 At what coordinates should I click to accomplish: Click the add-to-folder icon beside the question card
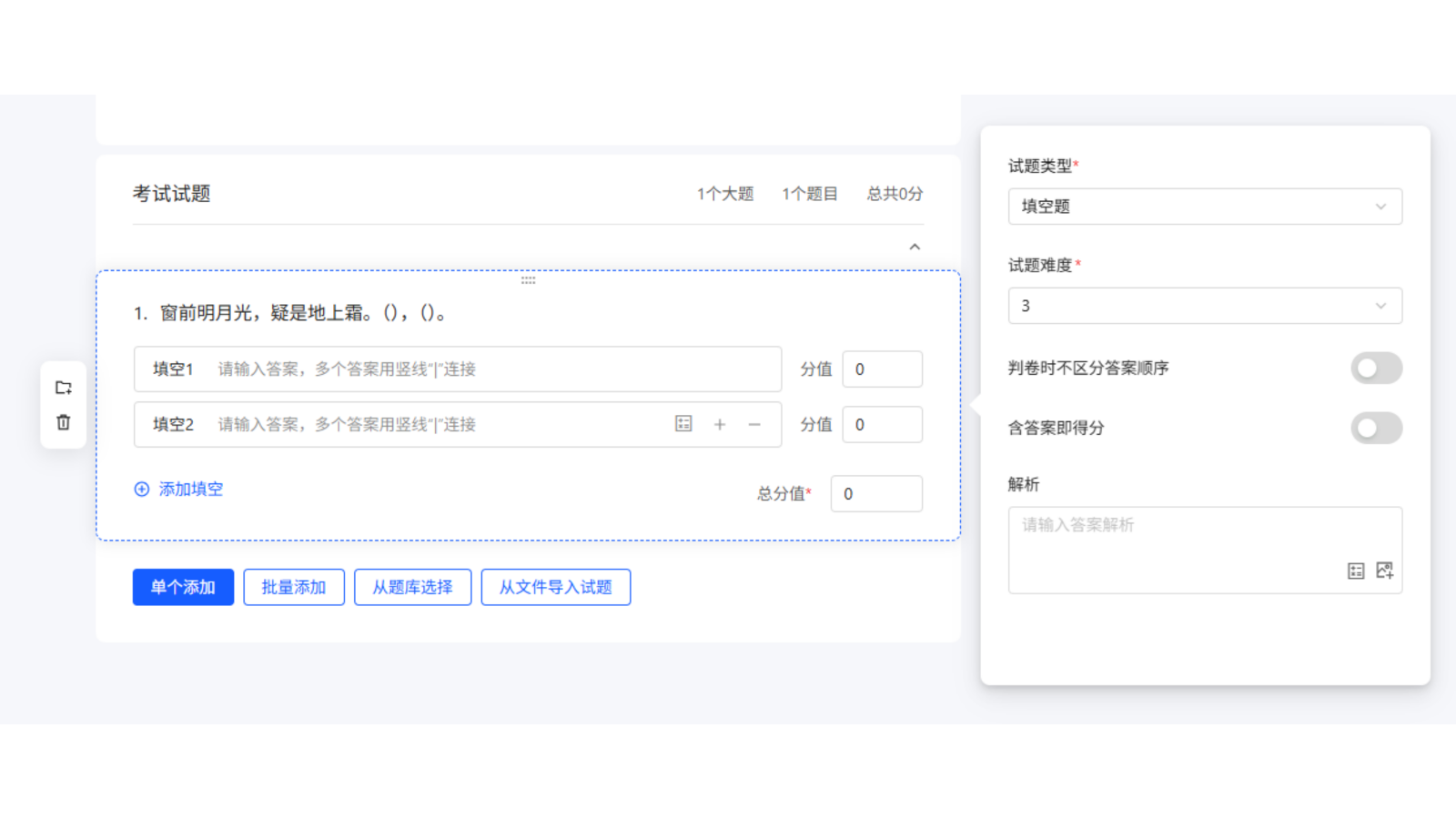coord(63,386)
